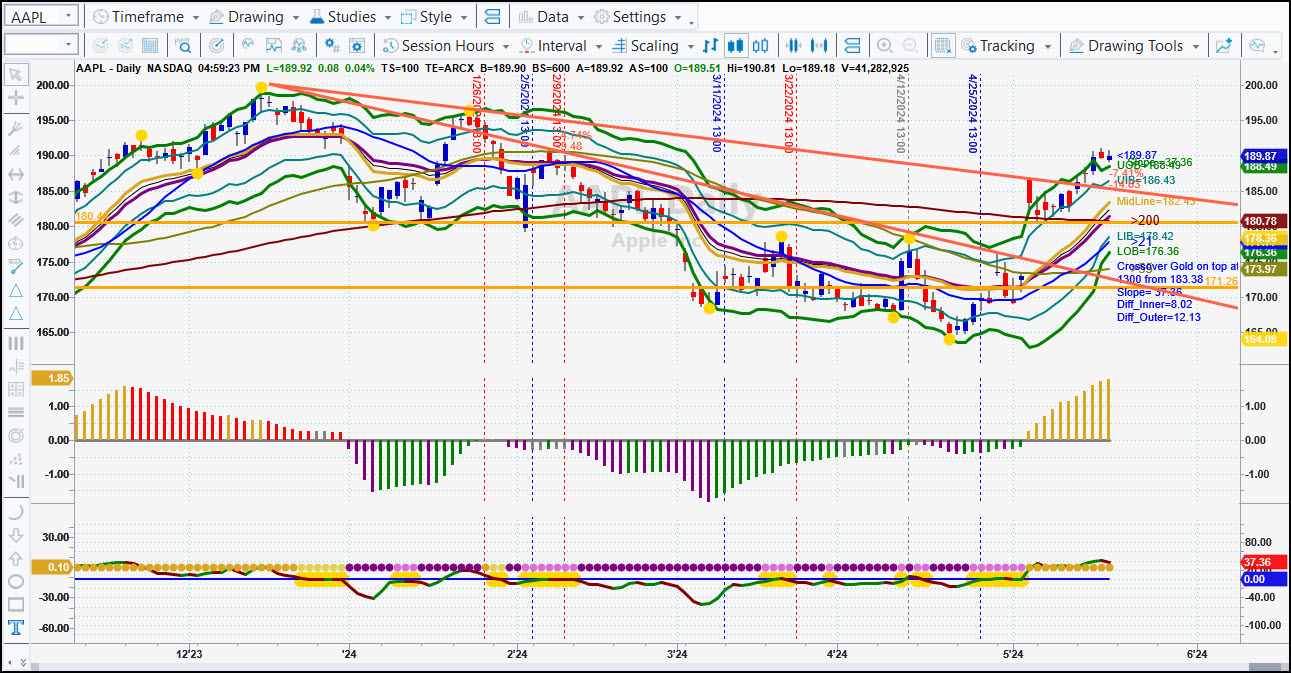This screenshot has height=673, width=1291.
Task: Select the up arrow marker tool
Action: click(15, 558)
